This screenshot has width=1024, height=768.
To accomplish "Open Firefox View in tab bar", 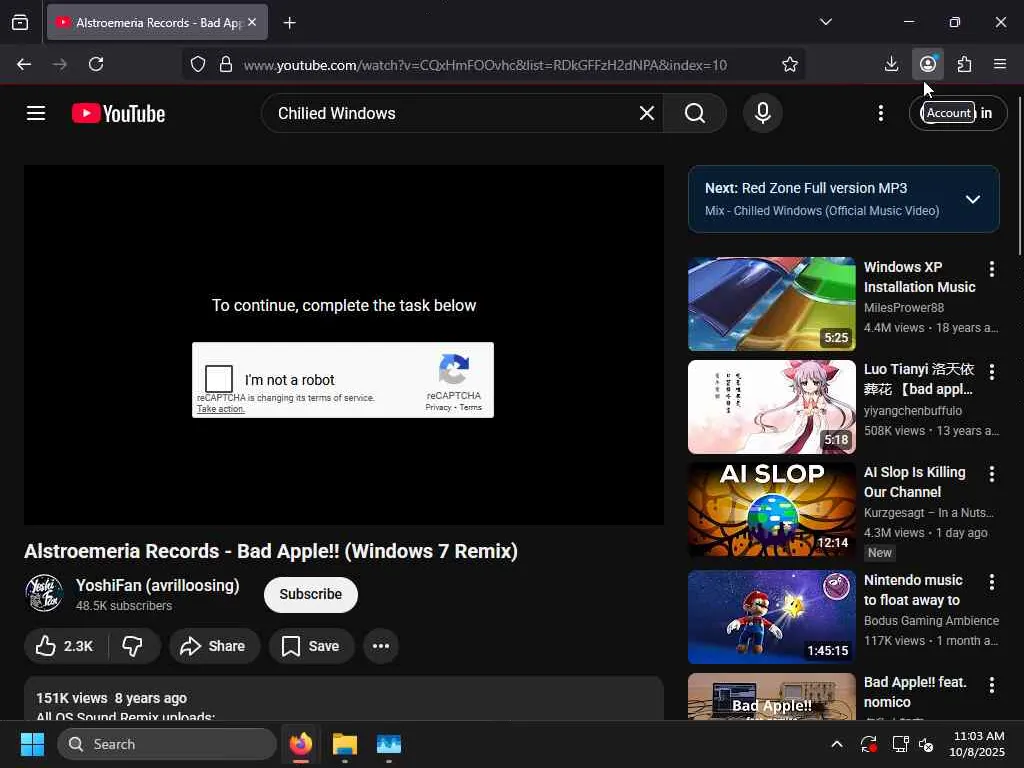I will [20, 22].
